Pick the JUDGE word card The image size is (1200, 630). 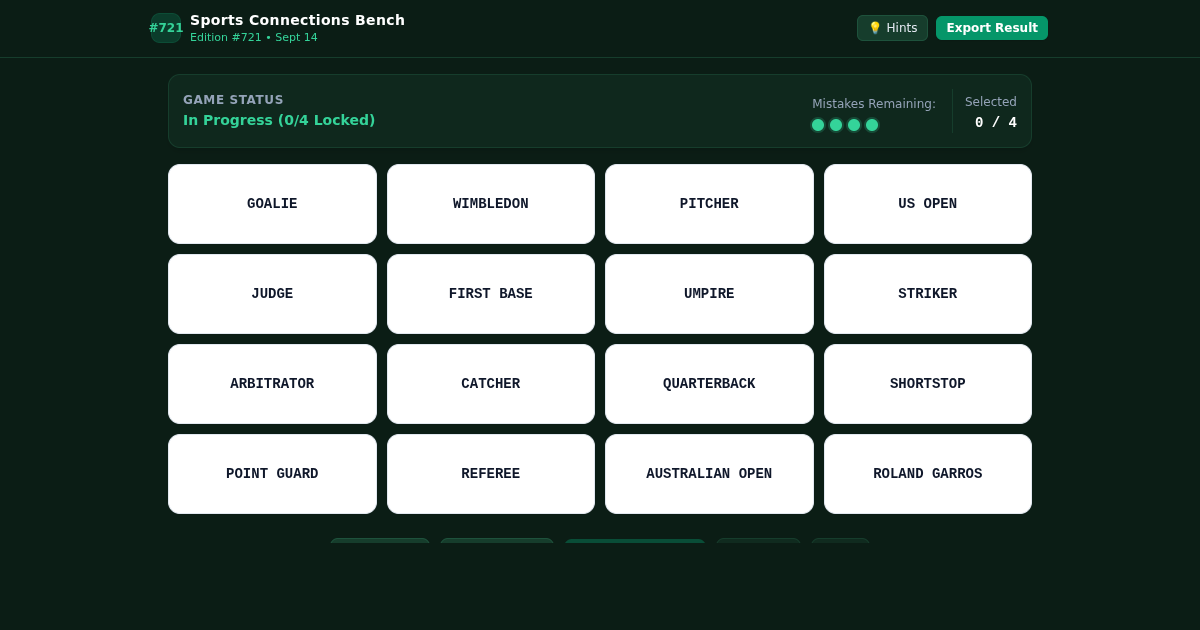coord(272,294)
